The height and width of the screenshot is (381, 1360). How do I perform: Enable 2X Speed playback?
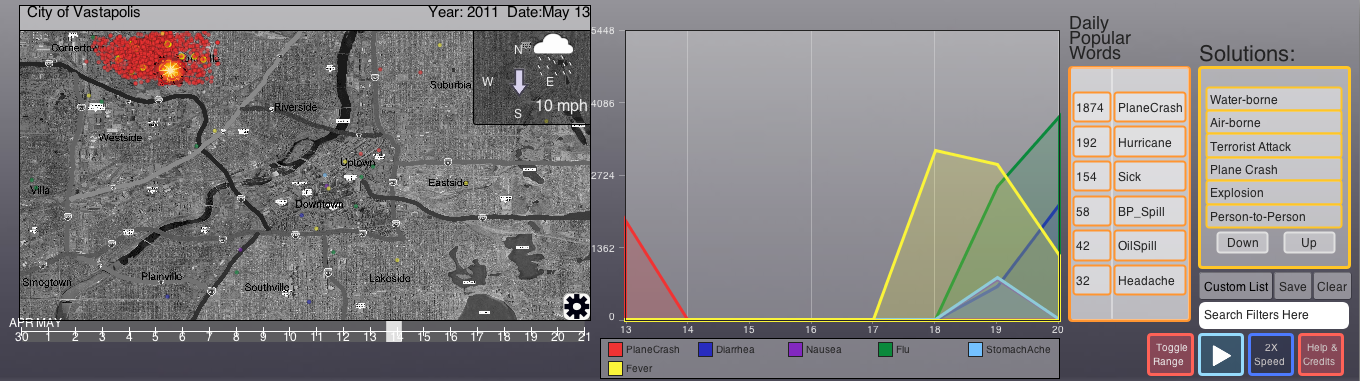click(x=1269, y=354)
